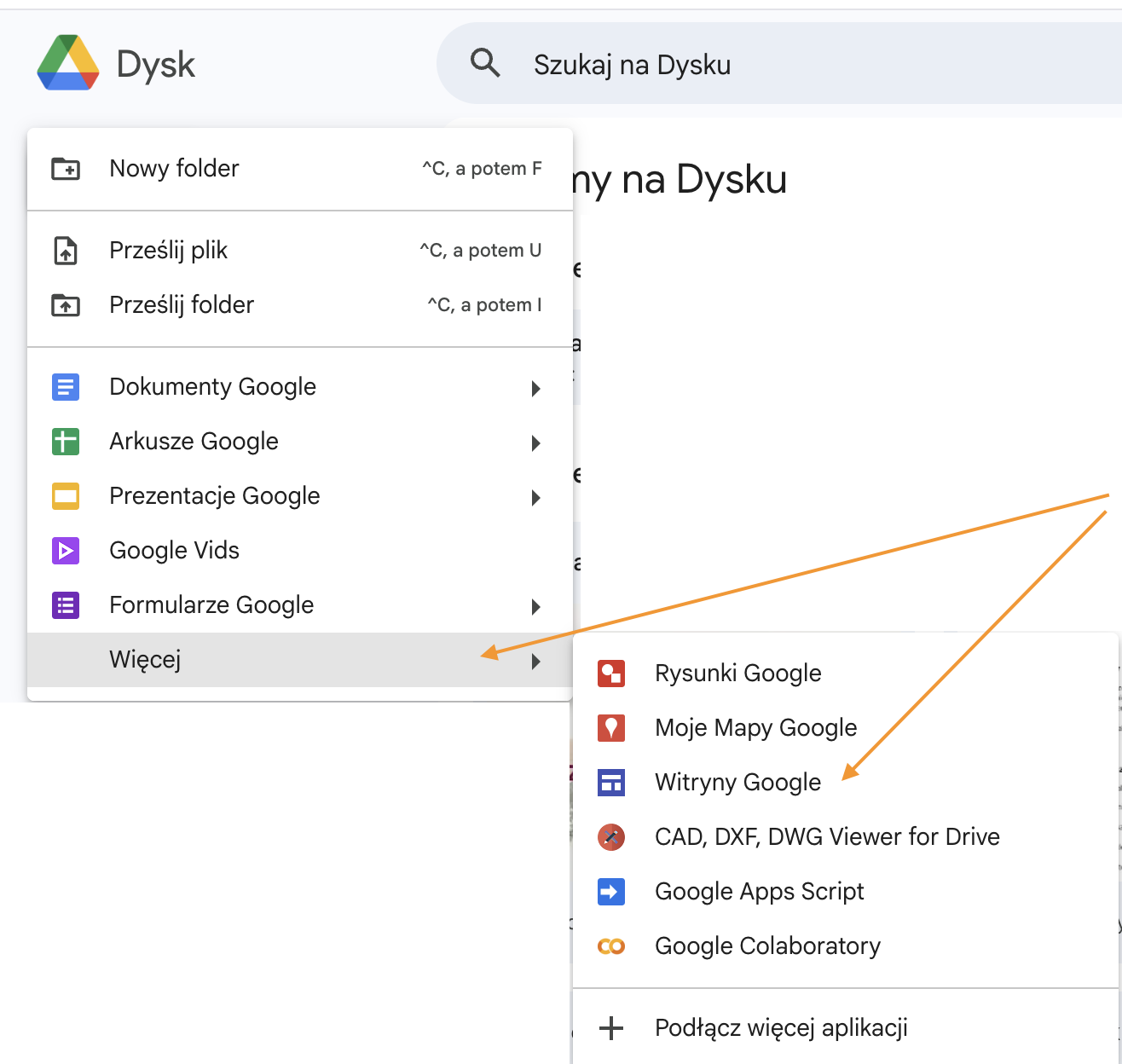Click the Nowy folder icon
This screenshot has width=1122, height=1064.
(66, 168)
